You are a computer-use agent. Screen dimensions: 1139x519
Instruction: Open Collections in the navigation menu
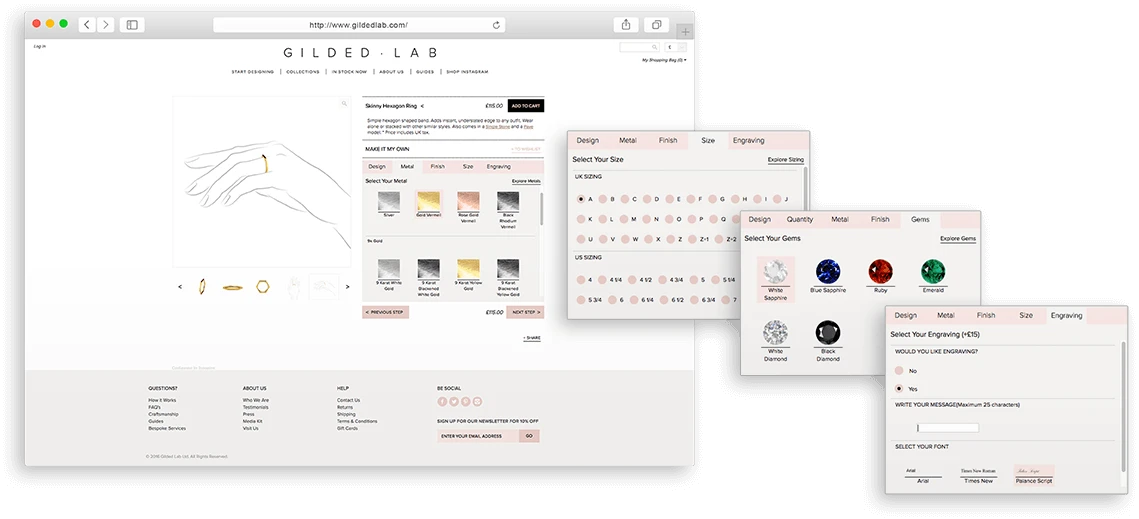pos(303,72)
